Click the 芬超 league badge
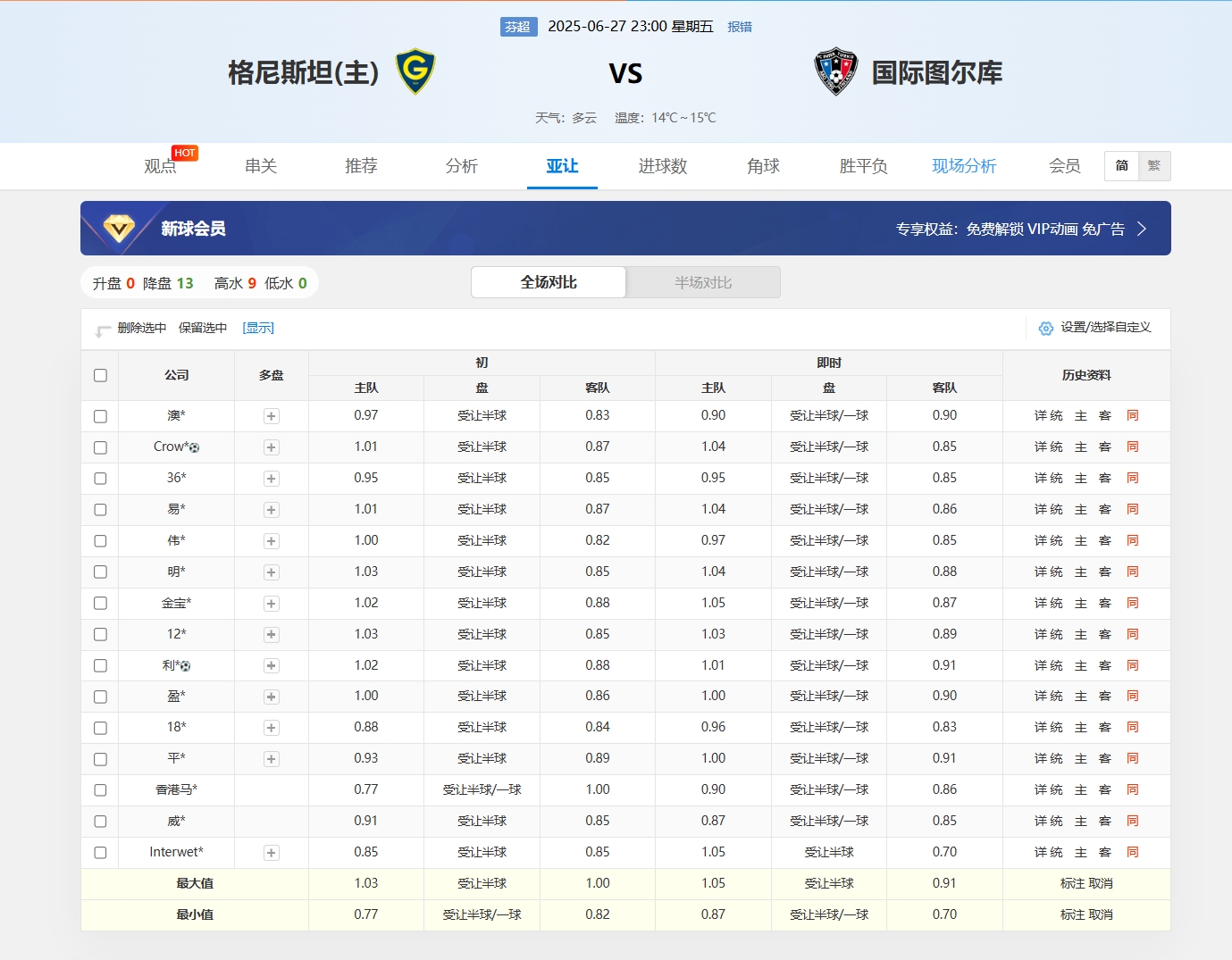The image size is (1232, 960). tap(518, 27)
